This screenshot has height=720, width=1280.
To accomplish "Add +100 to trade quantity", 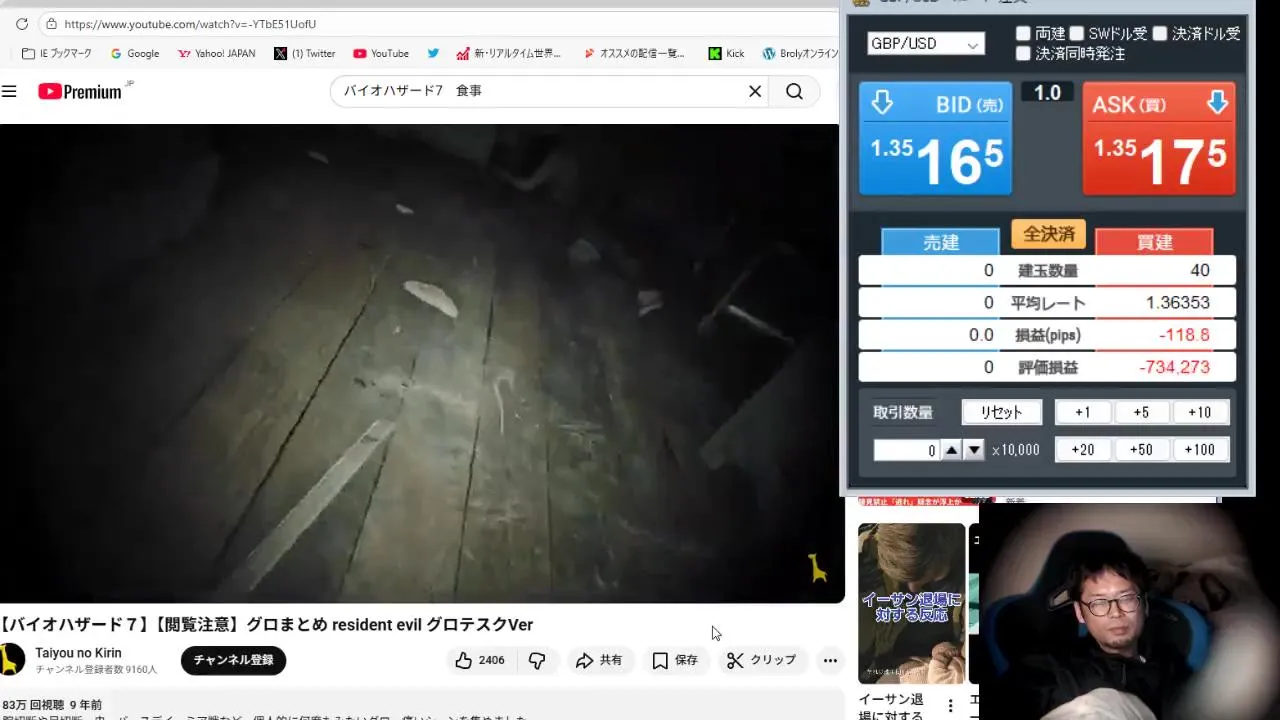I will point(1199,450).
